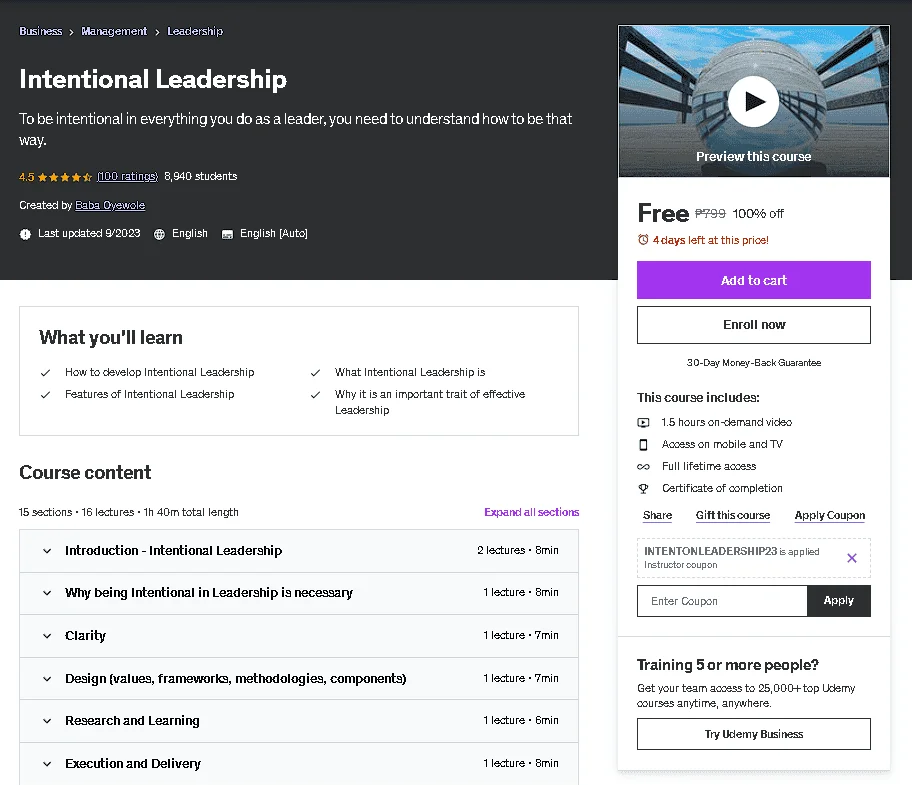912x785 pixels.
Task: Click the certificate trophy icon
Action: 643,489
